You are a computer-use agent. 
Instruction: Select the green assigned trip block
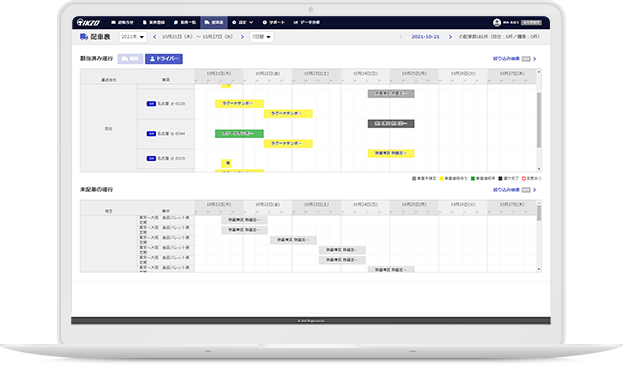239,133
